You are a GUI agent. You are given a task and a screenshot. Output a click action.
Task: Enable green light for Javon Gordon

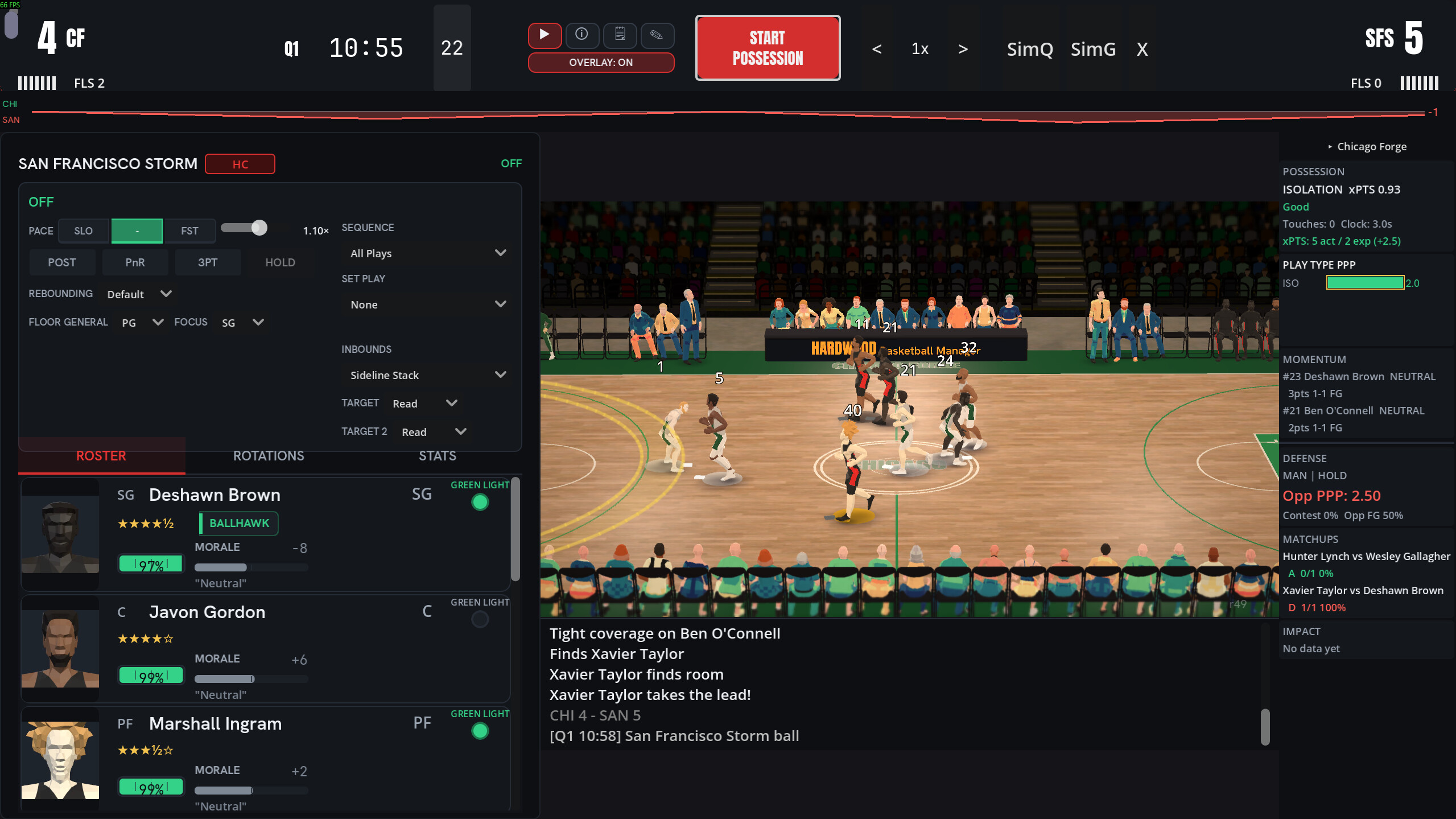tap(480, 619)
